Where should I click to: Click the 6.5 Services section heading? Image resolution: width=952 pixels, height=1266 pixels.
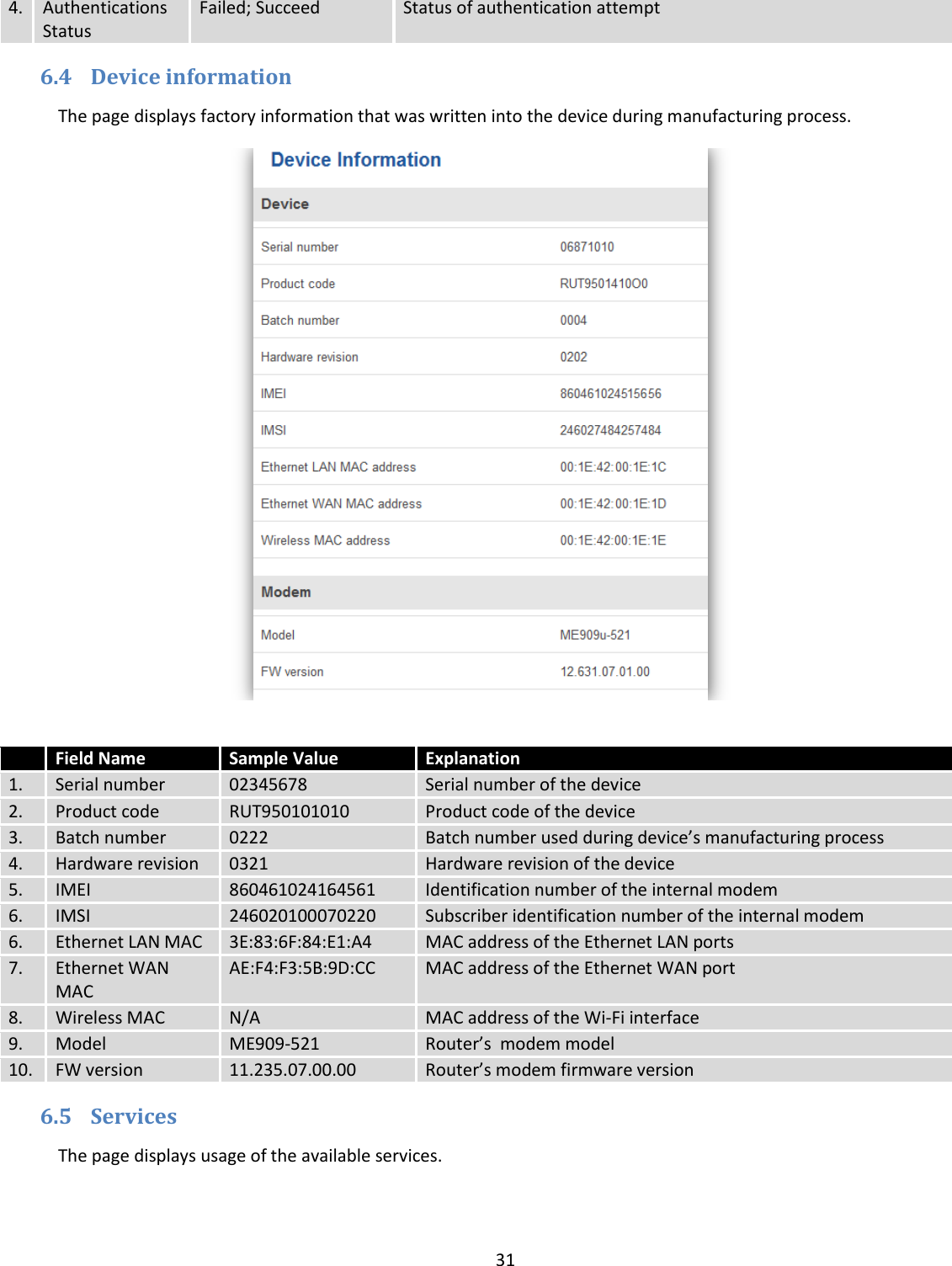click(109, 1115)
